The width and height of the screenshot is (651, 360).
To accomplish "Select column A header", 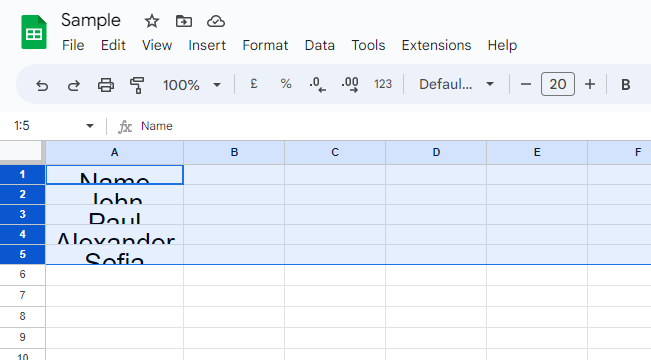I will click(115, 152).
